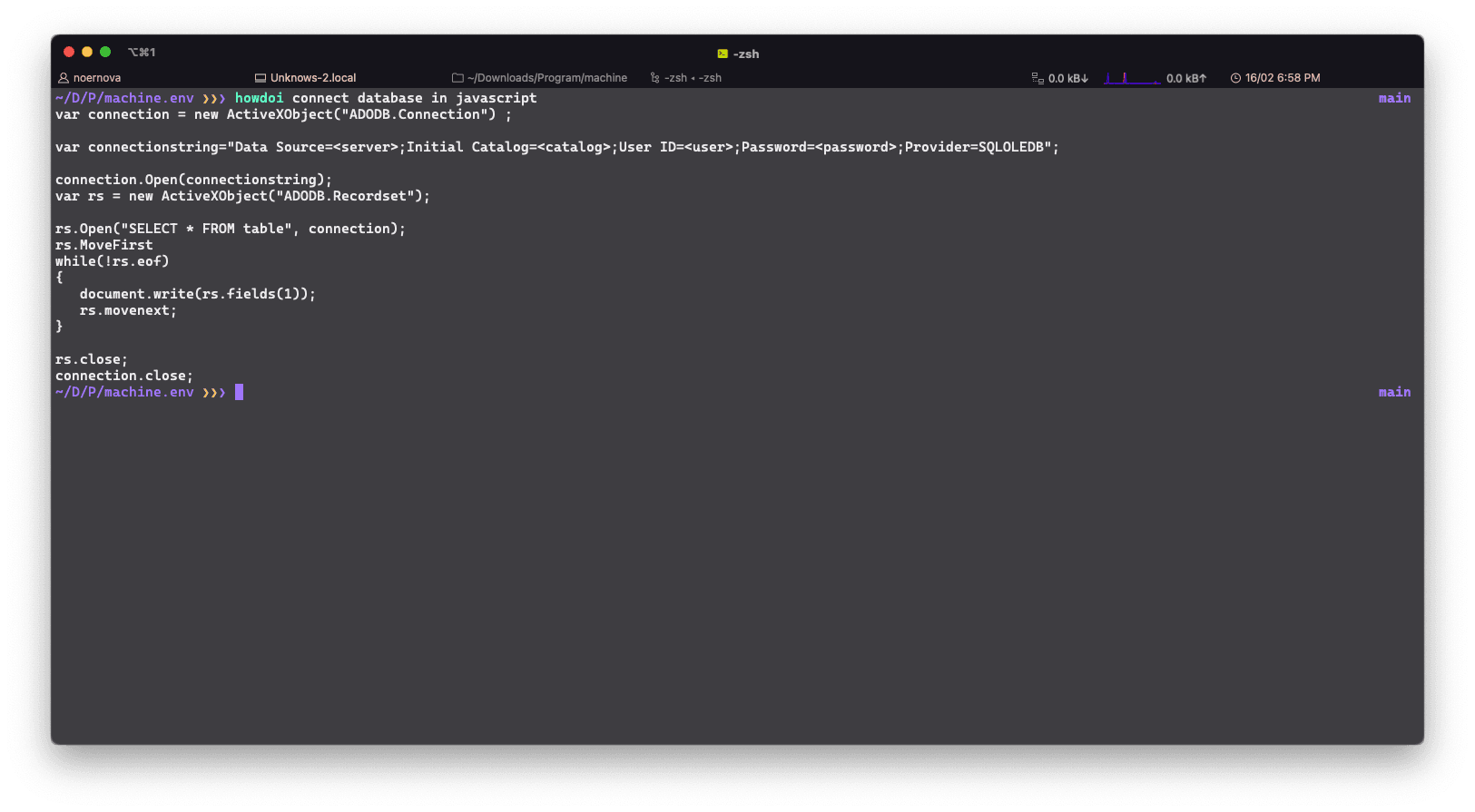Click the network activity sparkline graph
Viewport: 1475px width, 812px height.
click(x=1131, y=78)
